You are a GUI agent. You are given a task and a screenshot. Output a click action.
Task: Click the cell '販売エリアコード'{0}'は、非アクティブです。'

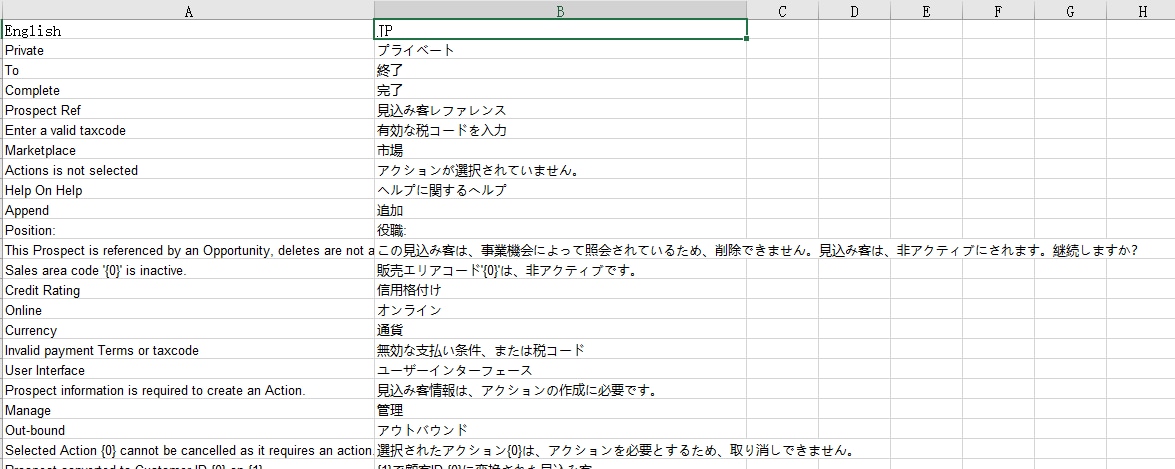point(561,270)
